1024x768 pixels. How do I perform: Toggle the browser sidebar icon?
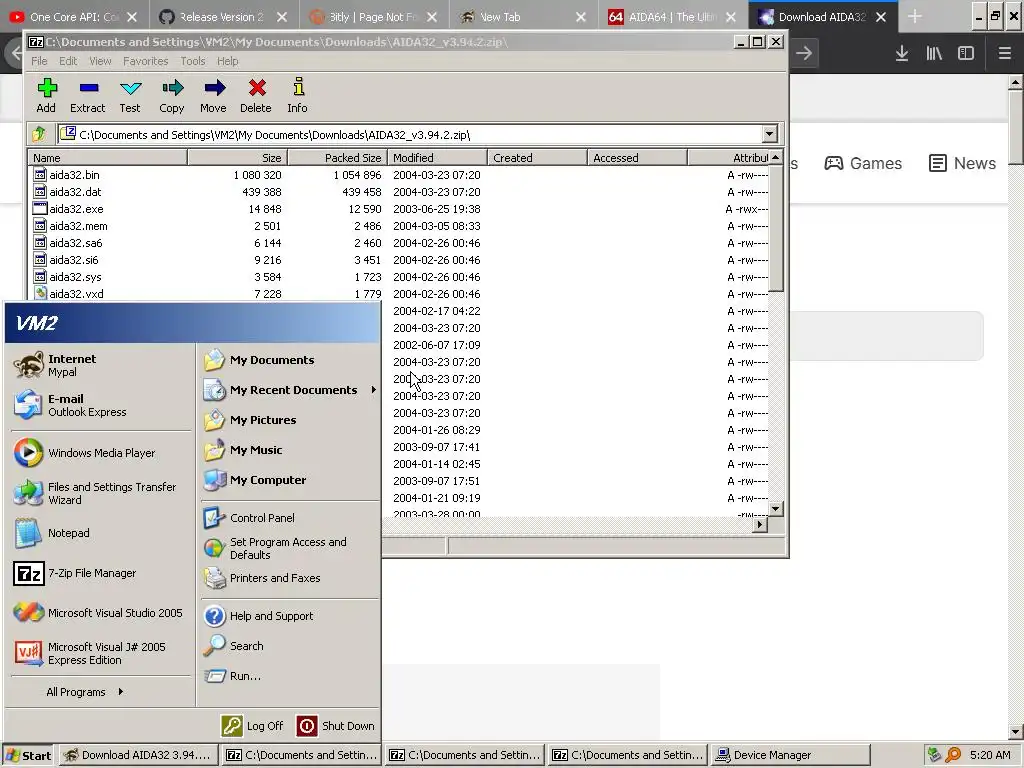point(966,53)
